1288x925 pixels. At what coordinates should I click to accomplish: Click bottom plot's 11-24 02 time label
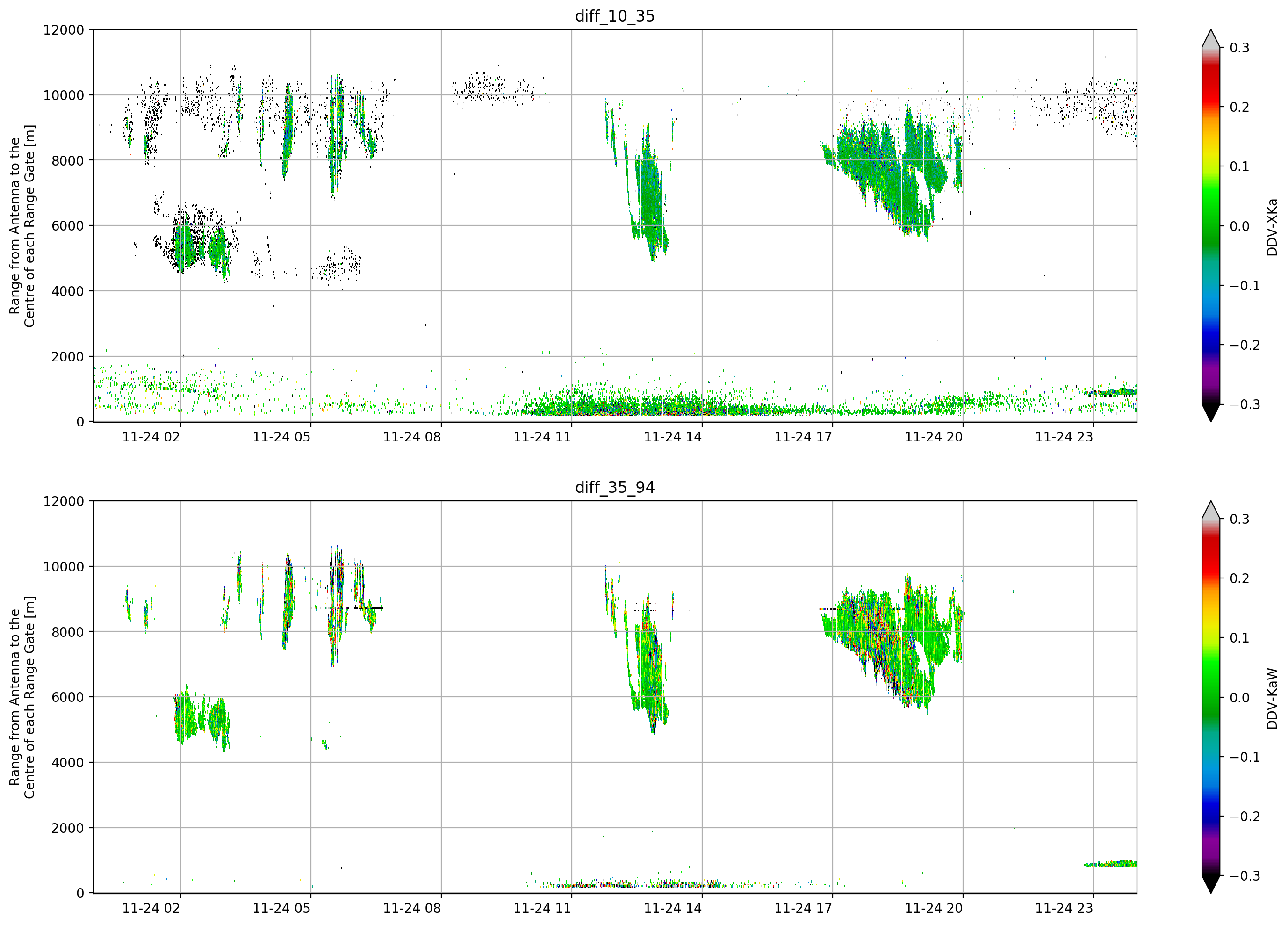tap(151, 909)
